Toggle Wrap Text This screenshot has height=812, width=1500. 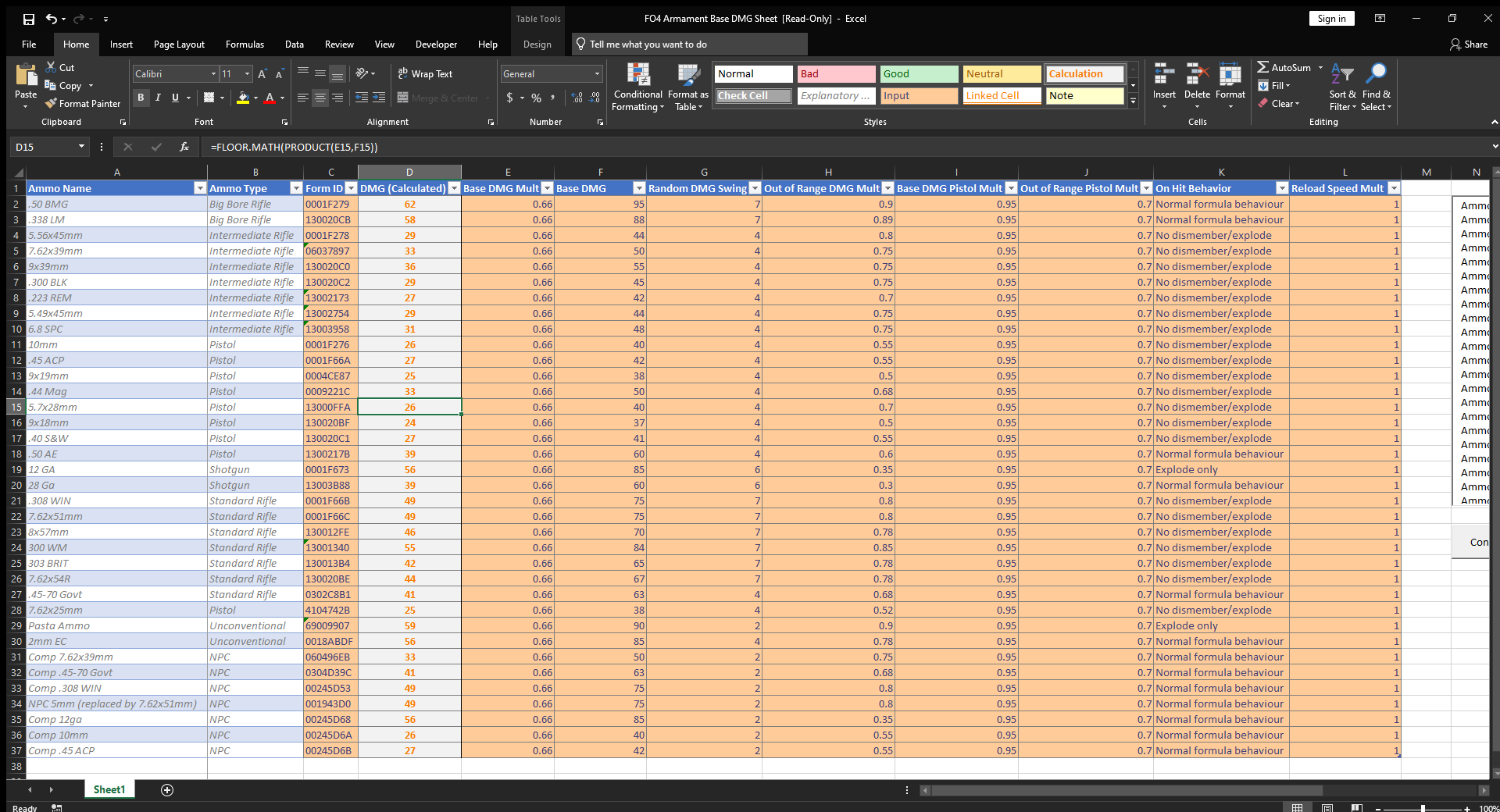pyautogui.click(x=425, y=73)
